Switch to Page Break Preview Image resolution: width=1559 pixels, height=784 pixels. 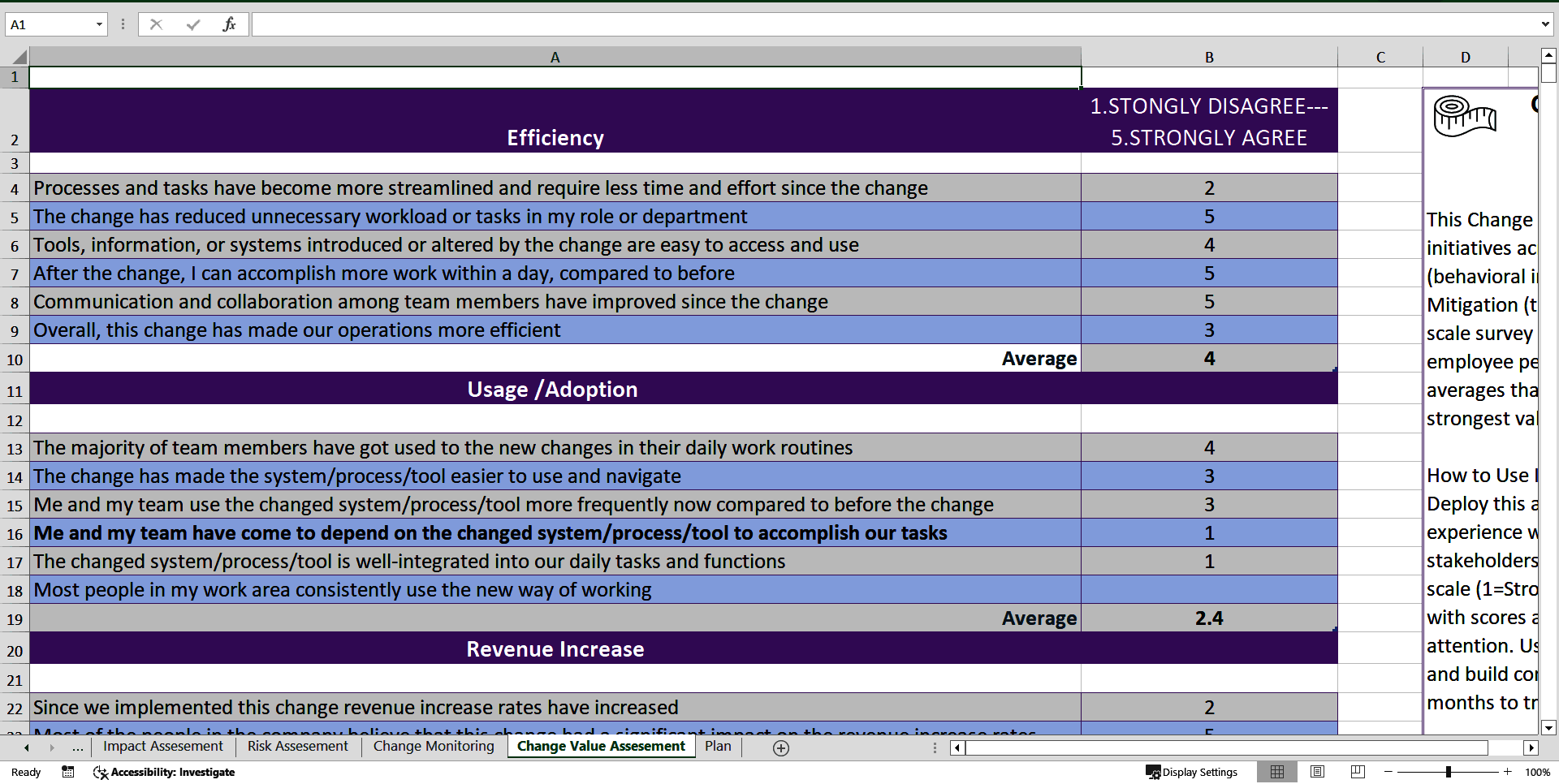pos(1358,772)
